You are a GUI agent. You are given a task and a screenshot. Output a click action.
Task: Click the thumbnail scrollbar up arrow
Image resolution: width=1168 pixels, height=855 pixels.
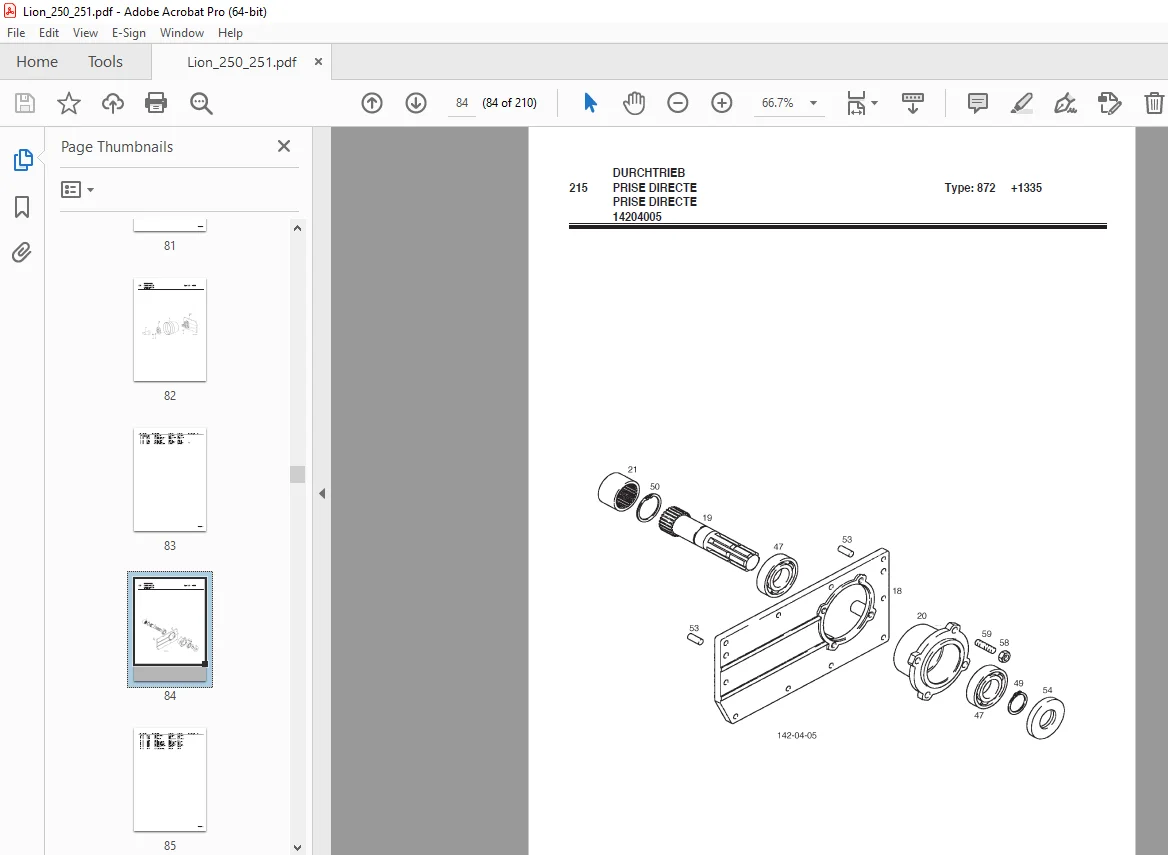tap(297, 229)
